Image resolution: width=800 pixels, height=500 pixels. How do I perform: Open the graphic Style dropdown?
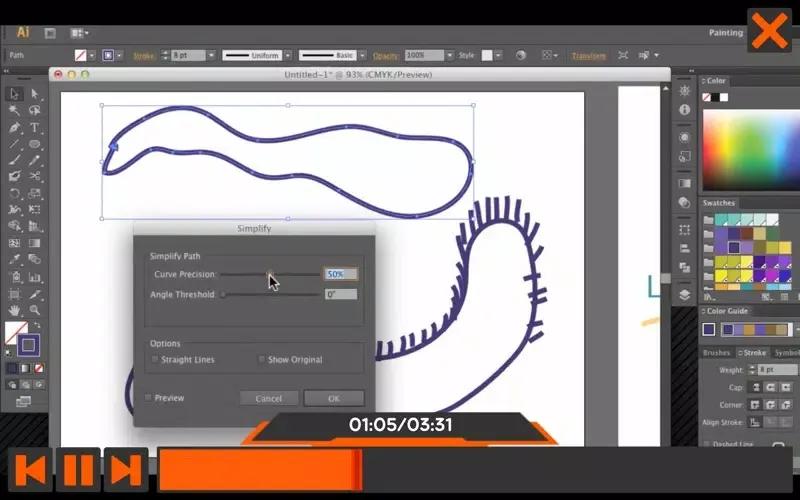pyautogui.click(x=498, y=55)
